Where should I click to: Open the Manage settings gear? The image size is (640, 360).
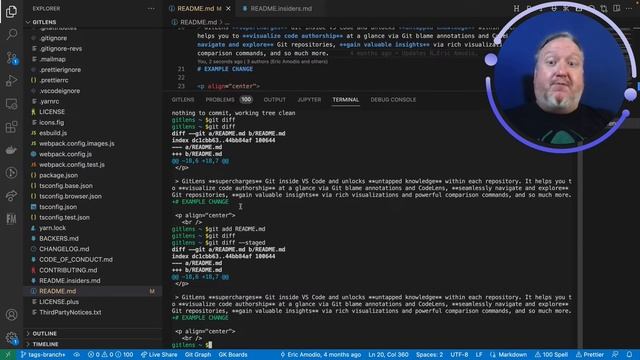[11, 338]
